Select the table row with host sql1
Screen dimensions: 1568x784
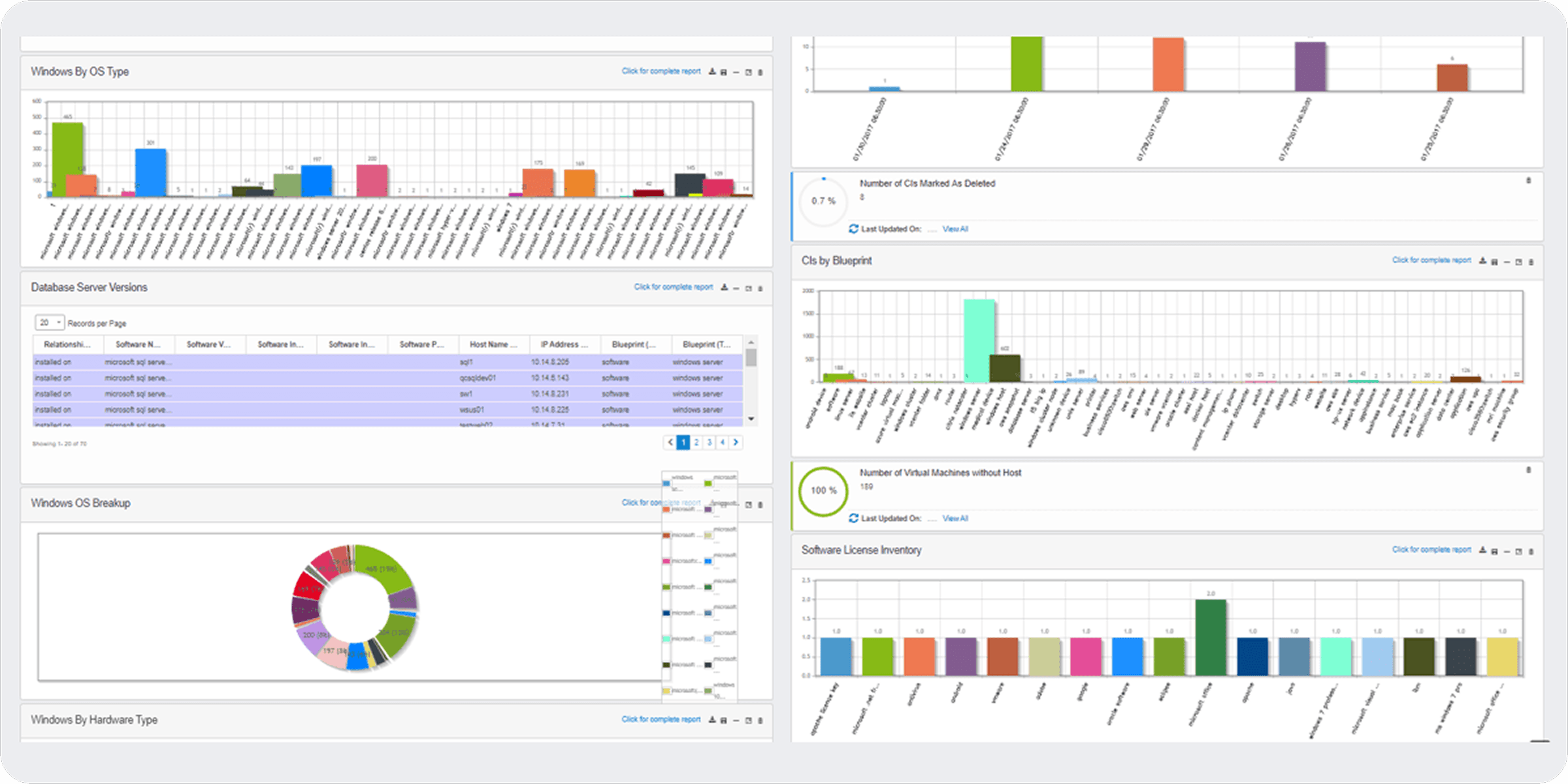388,362
